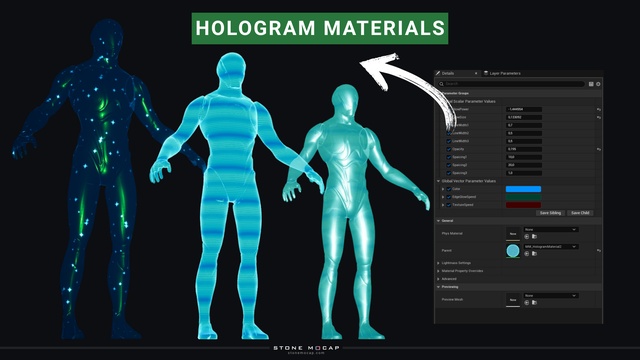Click use-selected arrow under Phys Material

click(527, 236)
